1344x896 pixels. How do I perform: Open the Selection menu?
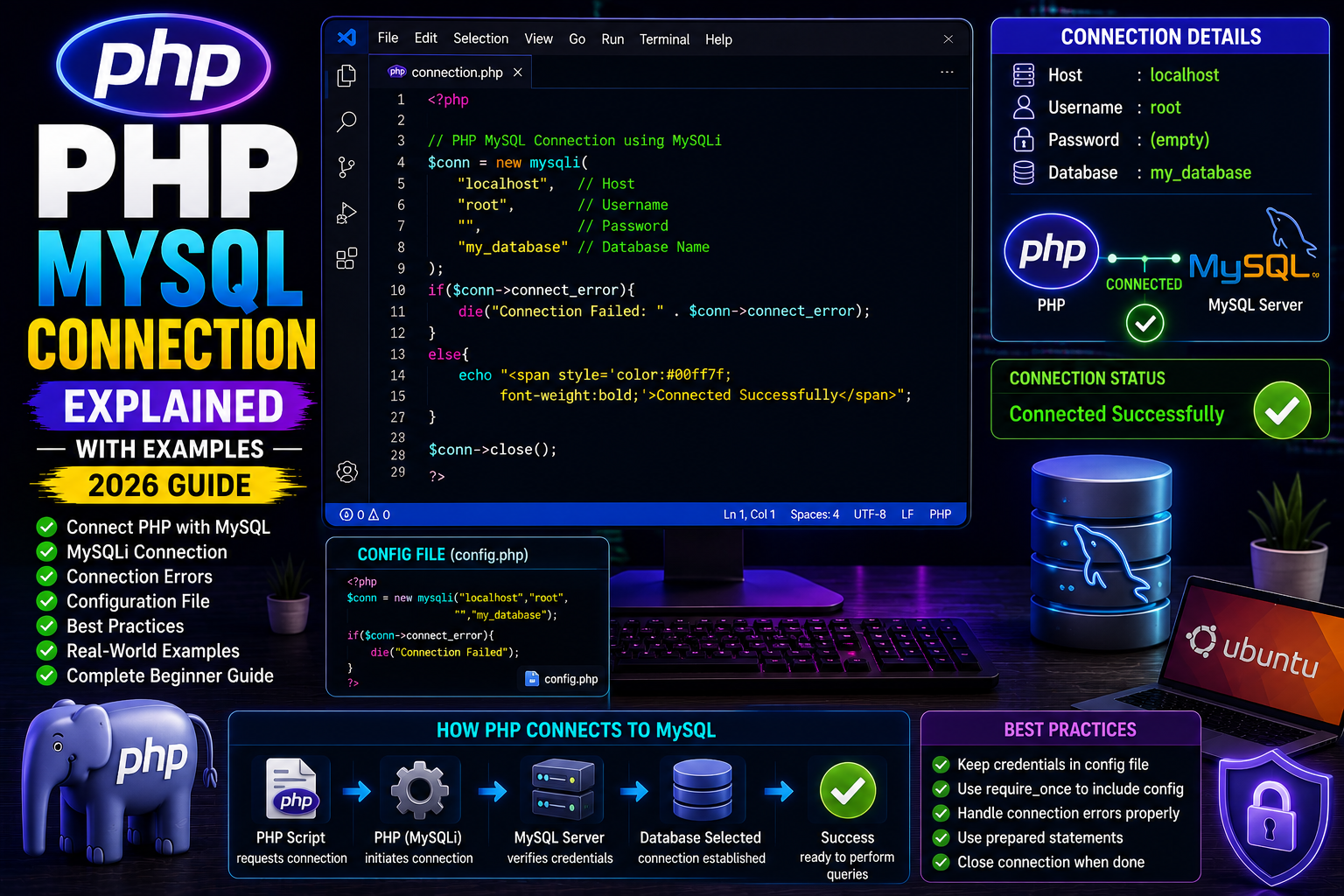coord(480,38)
